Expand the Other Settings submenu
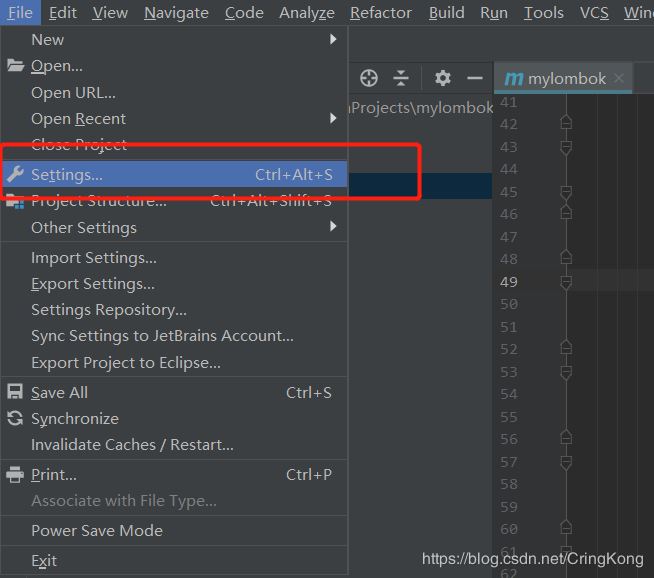654x578 pixels. tap(174, 228)
